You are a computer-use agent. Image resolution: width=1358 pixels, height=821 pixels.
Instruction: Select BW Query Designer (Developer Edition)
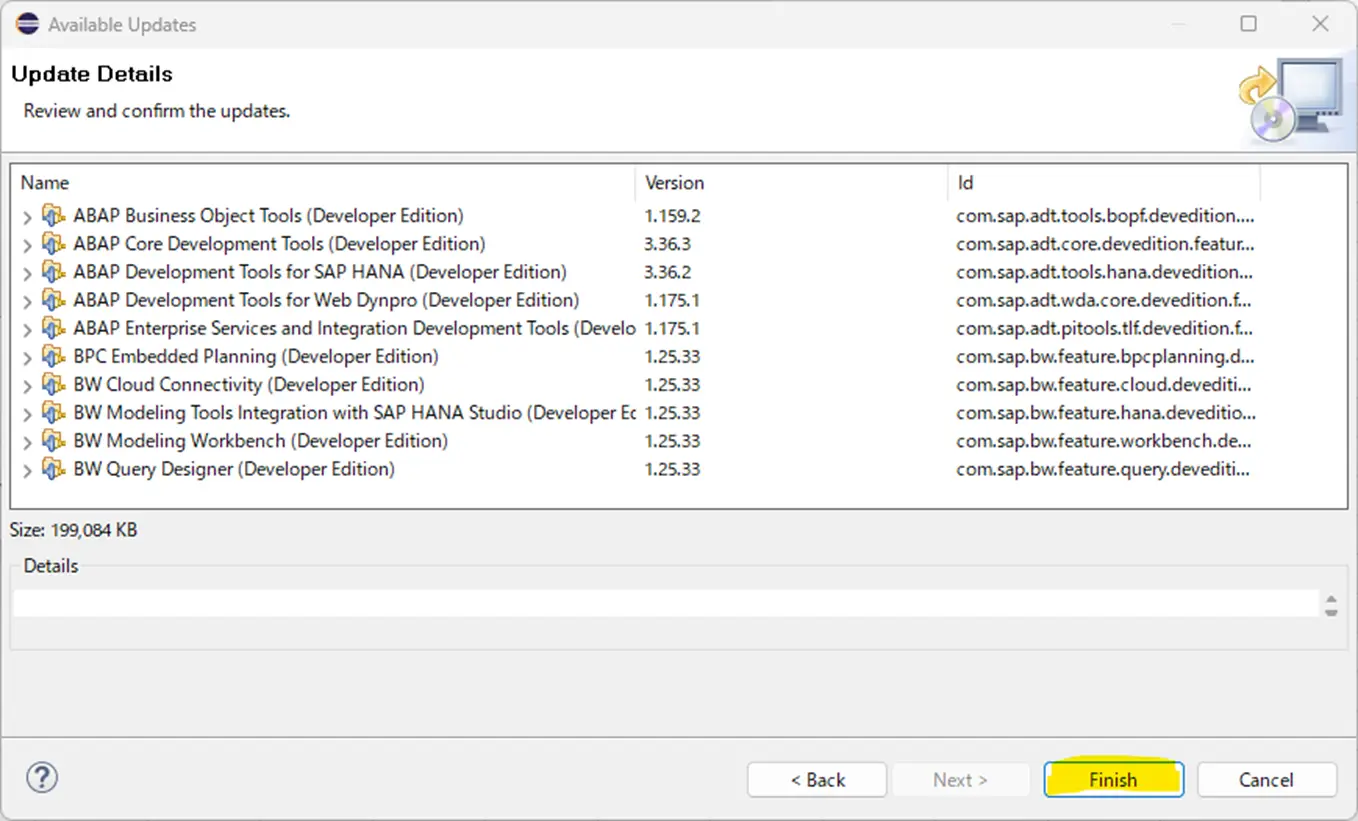(x=234, y=468)
